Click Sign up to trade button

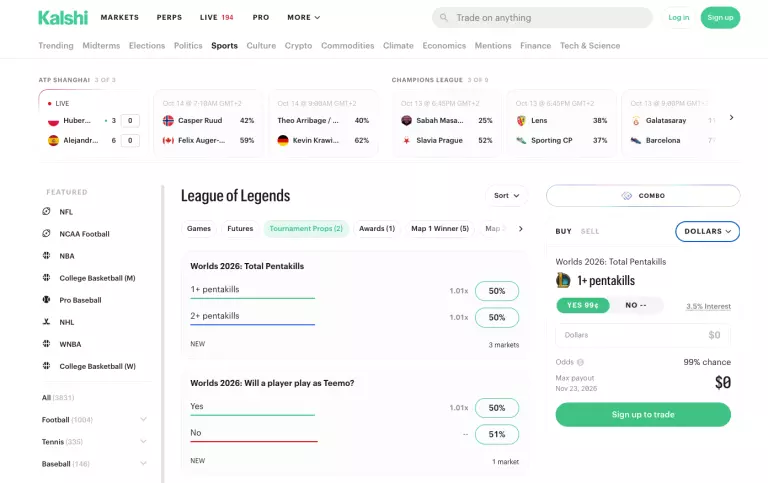coord(643,414)
